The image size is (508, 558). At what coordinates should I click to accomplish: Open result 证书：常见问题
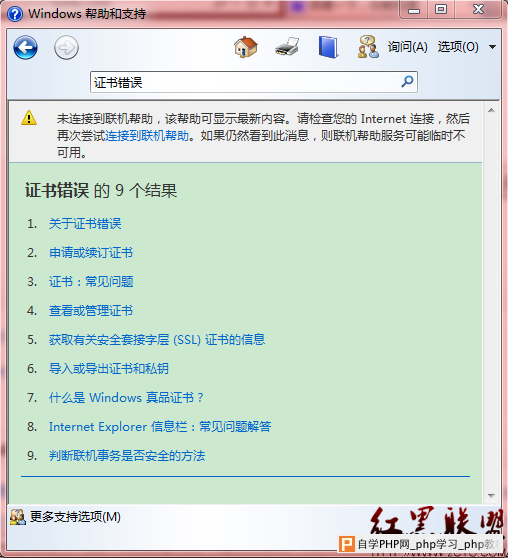[x=91, y=282]
